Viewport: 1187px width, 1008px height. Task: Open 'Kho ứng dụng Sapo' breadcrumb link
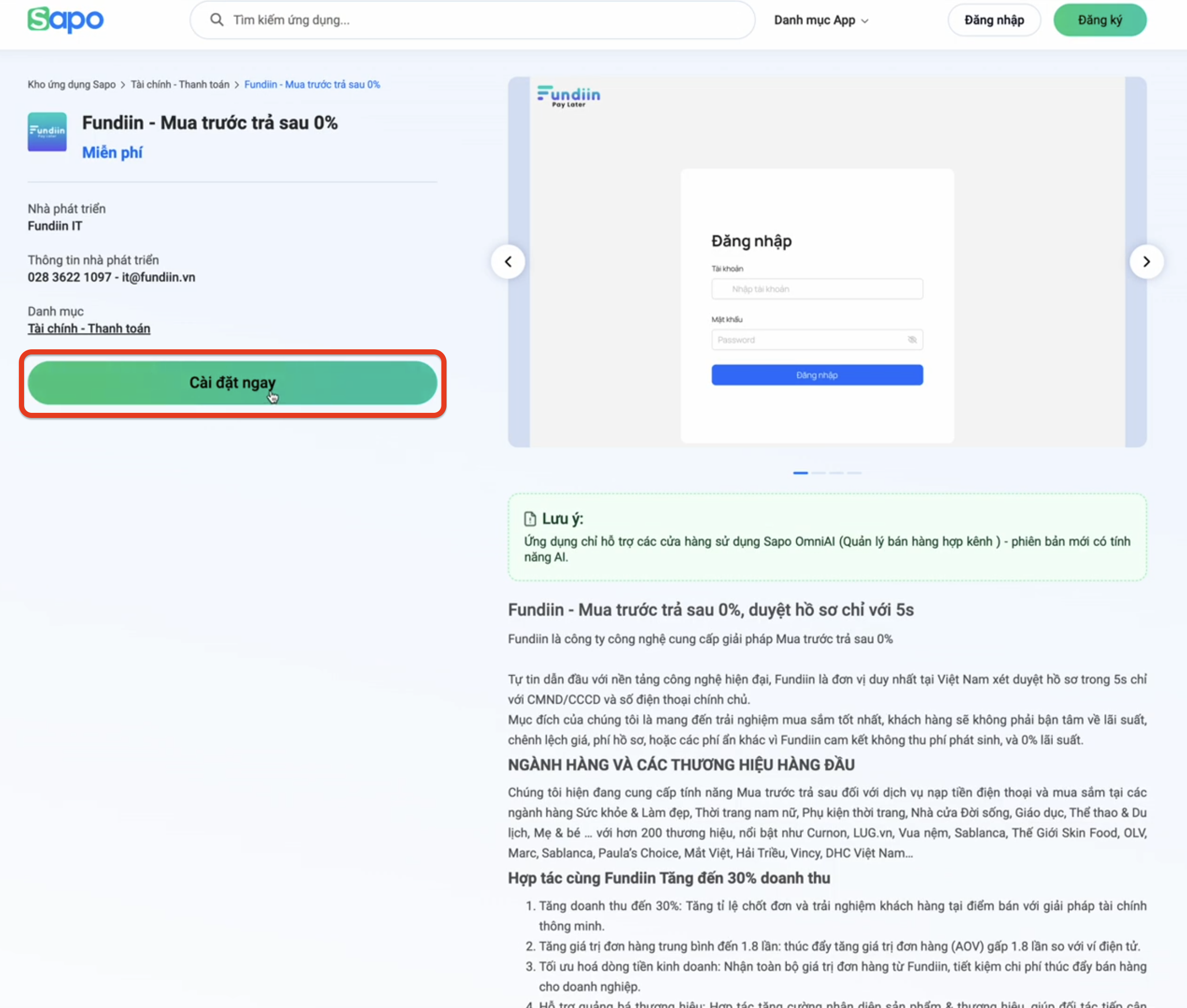coord(71,85)
